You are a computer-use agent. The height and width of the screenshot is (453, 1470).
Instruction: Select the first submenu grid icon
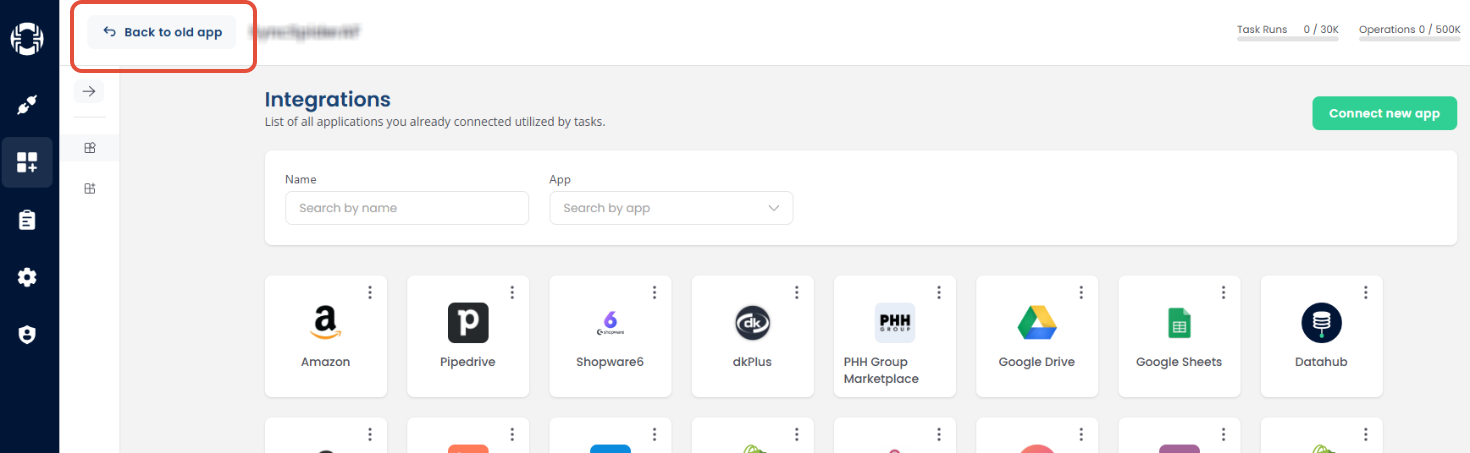(89, 148)
